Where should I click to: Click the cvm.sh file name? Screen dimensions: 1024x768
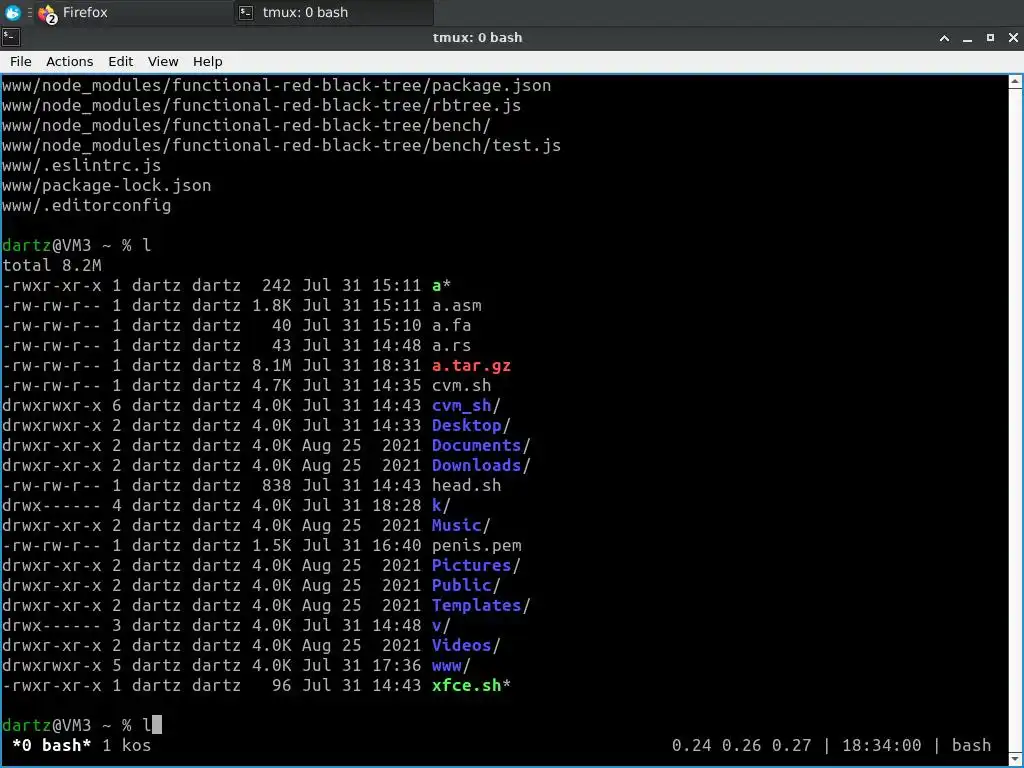point(461,385)
